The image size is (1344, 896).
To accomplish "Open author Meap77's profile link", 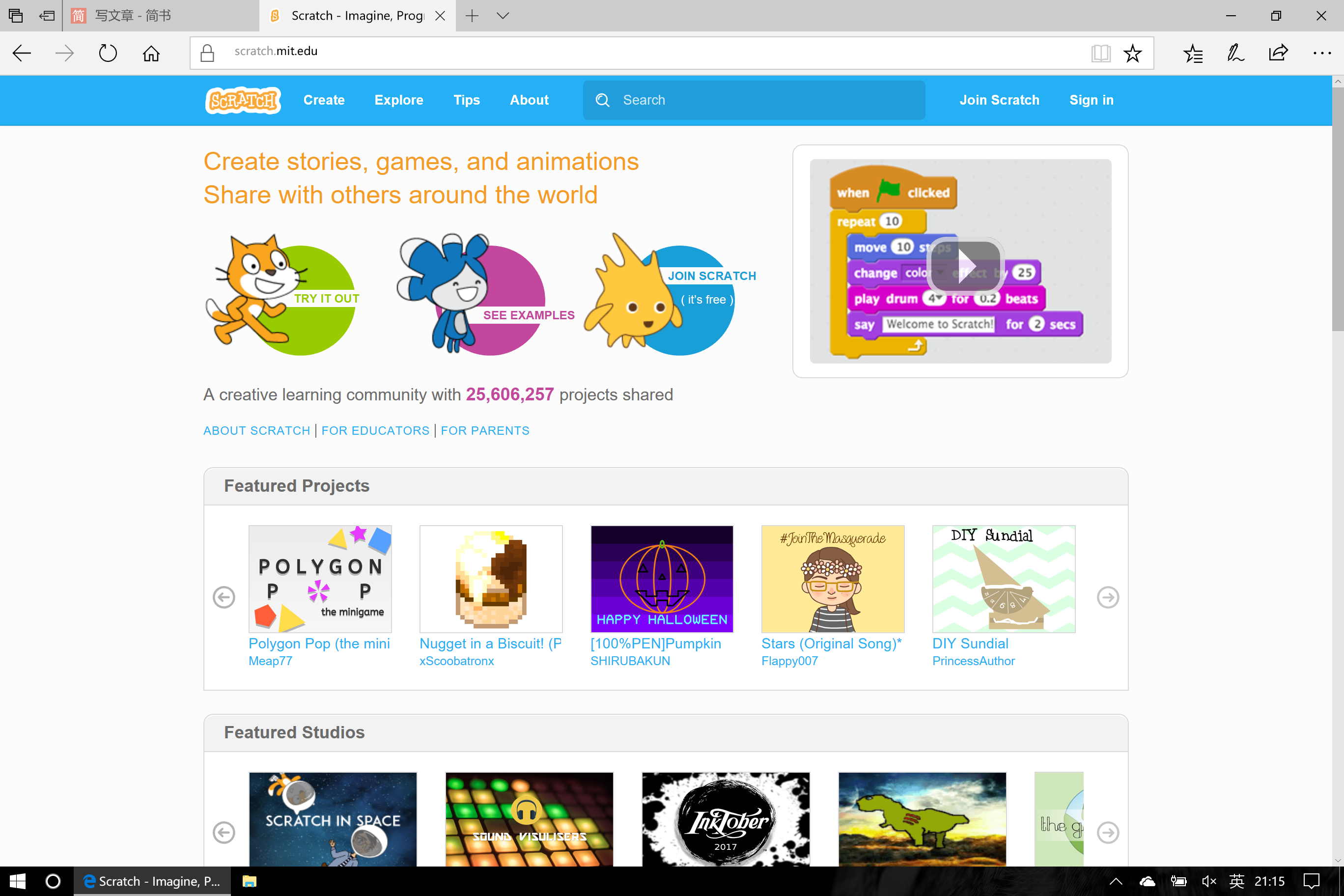I will pos(270,661).
